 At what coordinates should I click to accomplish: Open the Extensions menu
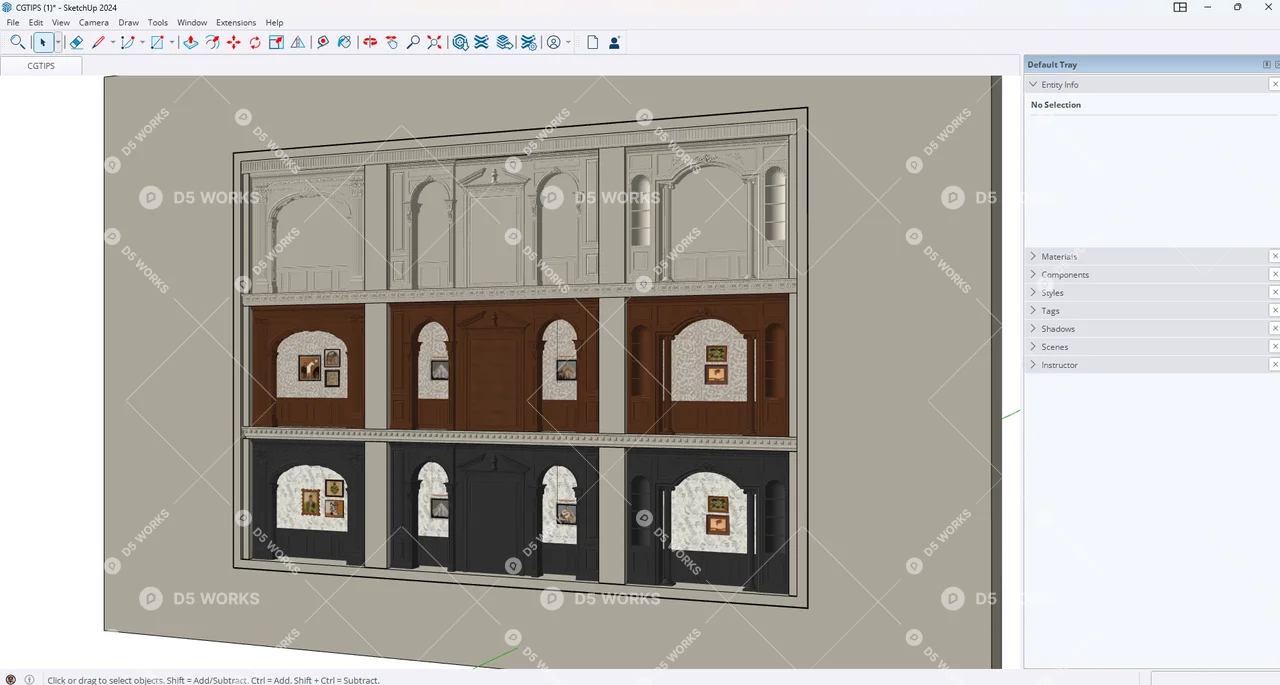(236, 22)
